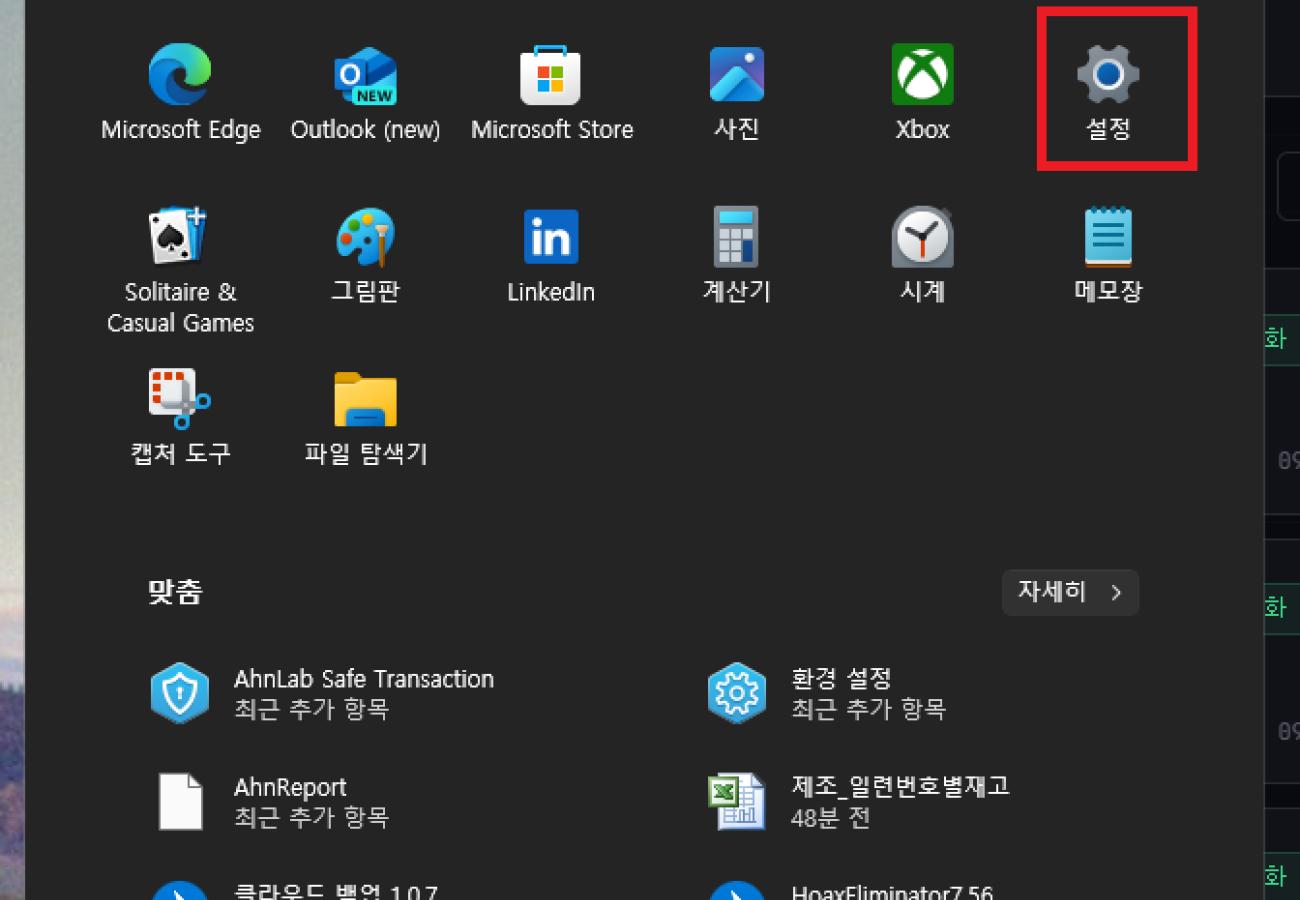Click 자세히 button in 맞춤 section
Screen dimensions: 1300x900
[x=1070, y=592]
